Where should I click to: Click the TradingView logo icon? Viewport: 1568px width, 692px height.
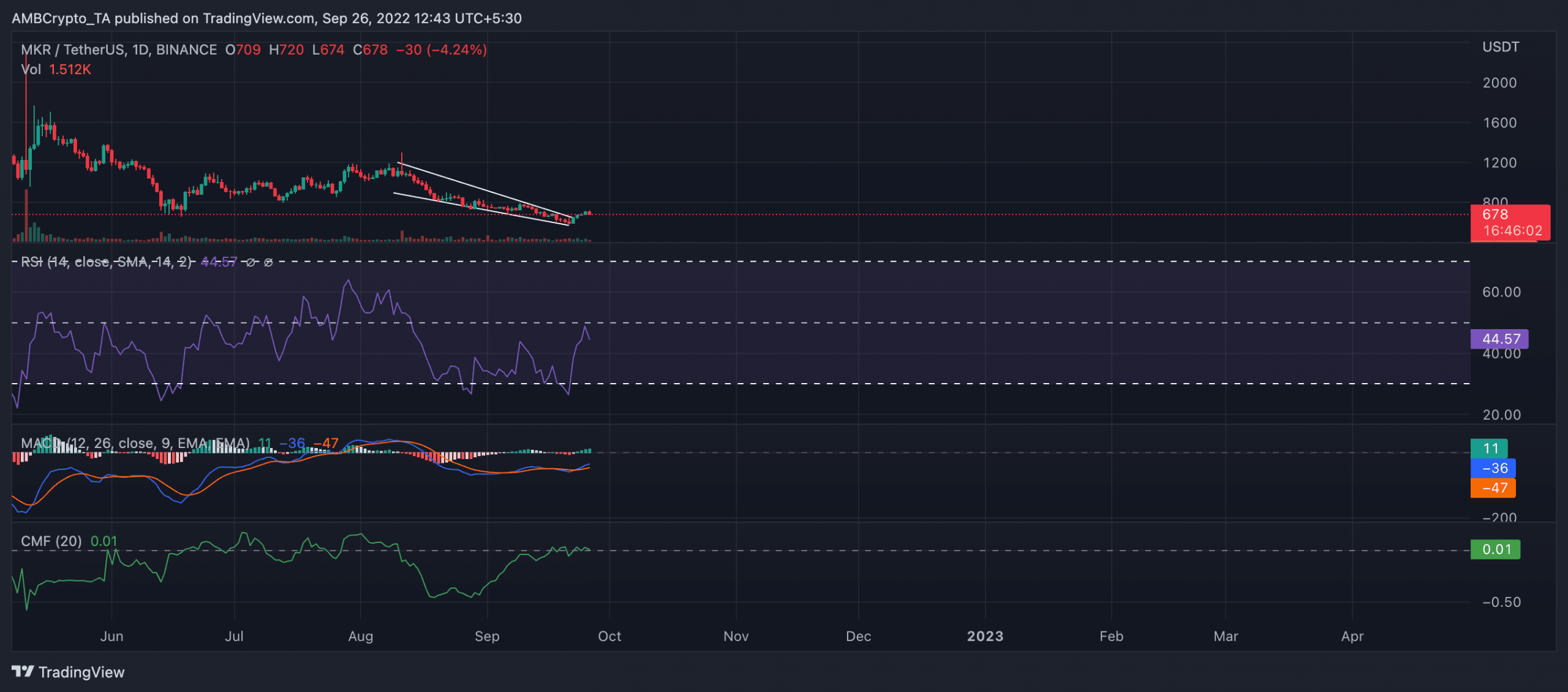(23, 672)
